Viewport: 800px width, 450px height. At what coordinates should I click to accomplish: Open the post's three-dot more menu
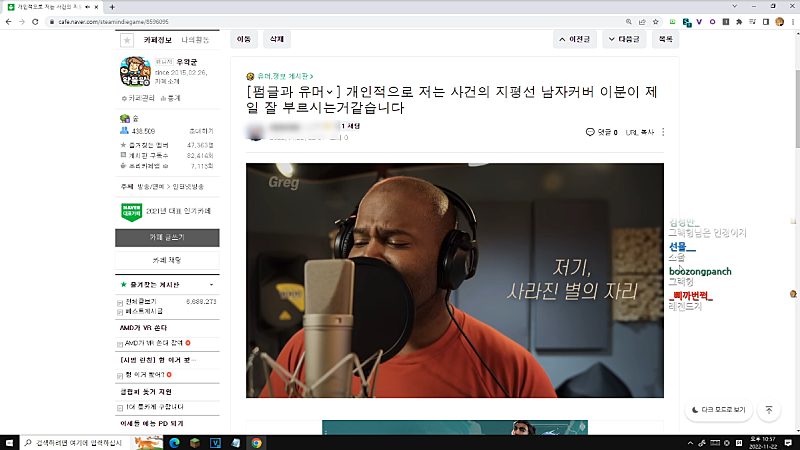click(x=663, y=131)
